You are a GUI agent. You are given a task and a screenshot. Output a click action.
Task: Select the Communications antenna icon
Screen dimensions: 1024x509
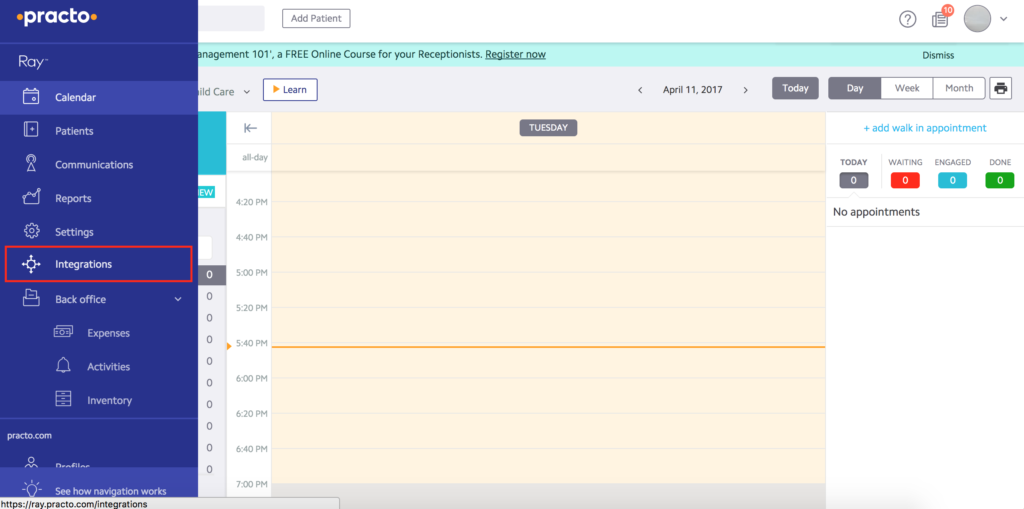pos(32,164)
